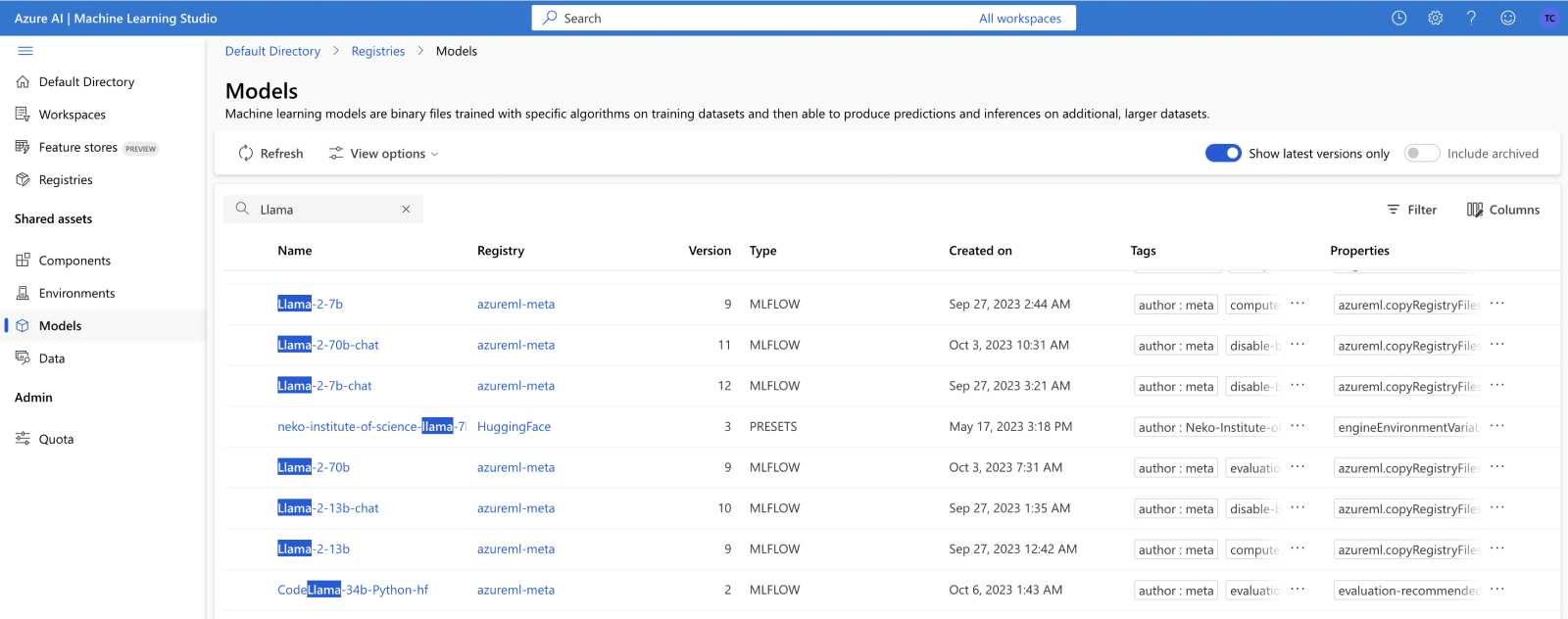Viewport: 1568px width, 619px height.
Task: Sort by Version column header
Action: [710, 251]
